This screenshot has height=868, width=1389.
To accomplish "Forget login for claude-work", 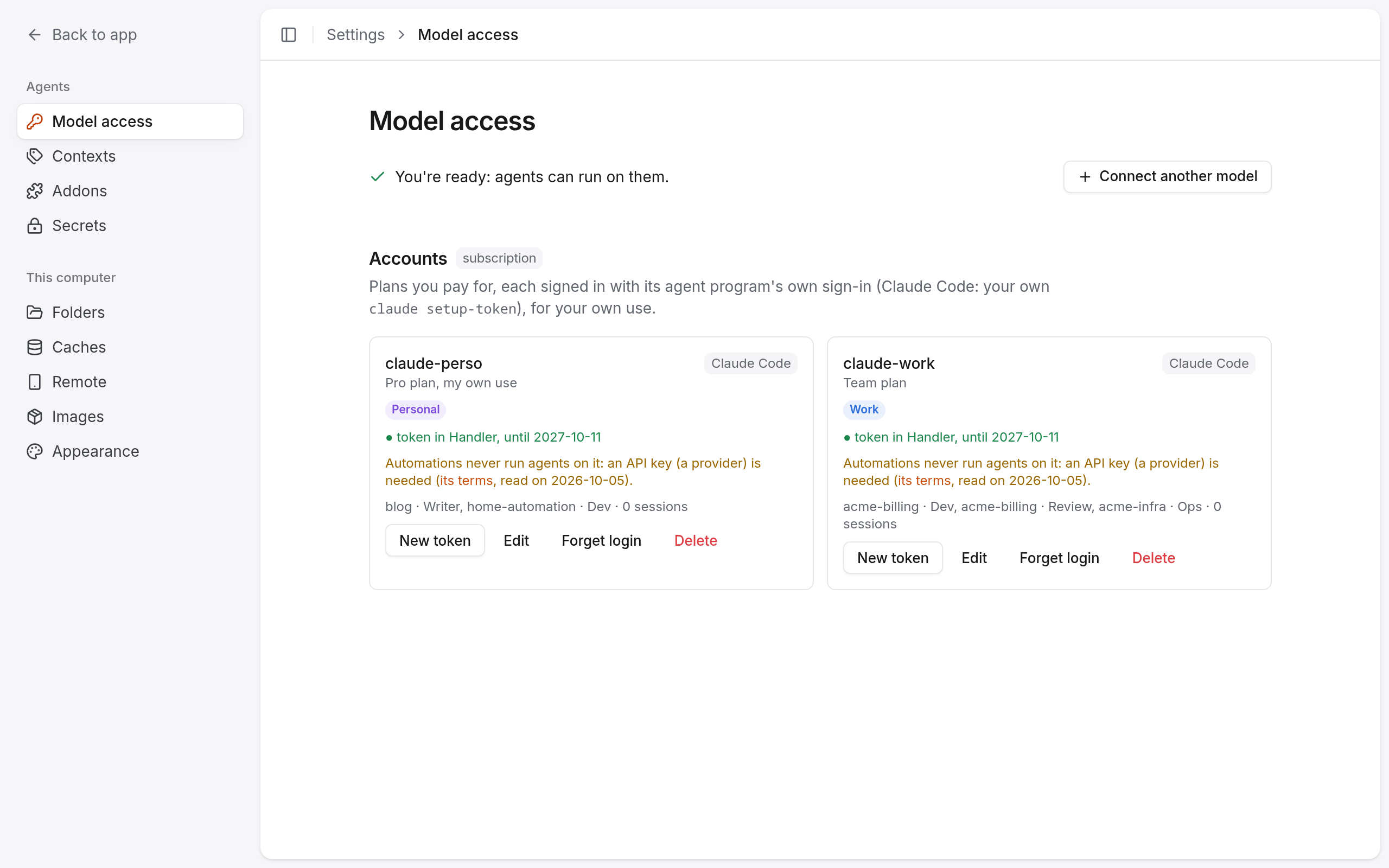I will coord(1059,558).
